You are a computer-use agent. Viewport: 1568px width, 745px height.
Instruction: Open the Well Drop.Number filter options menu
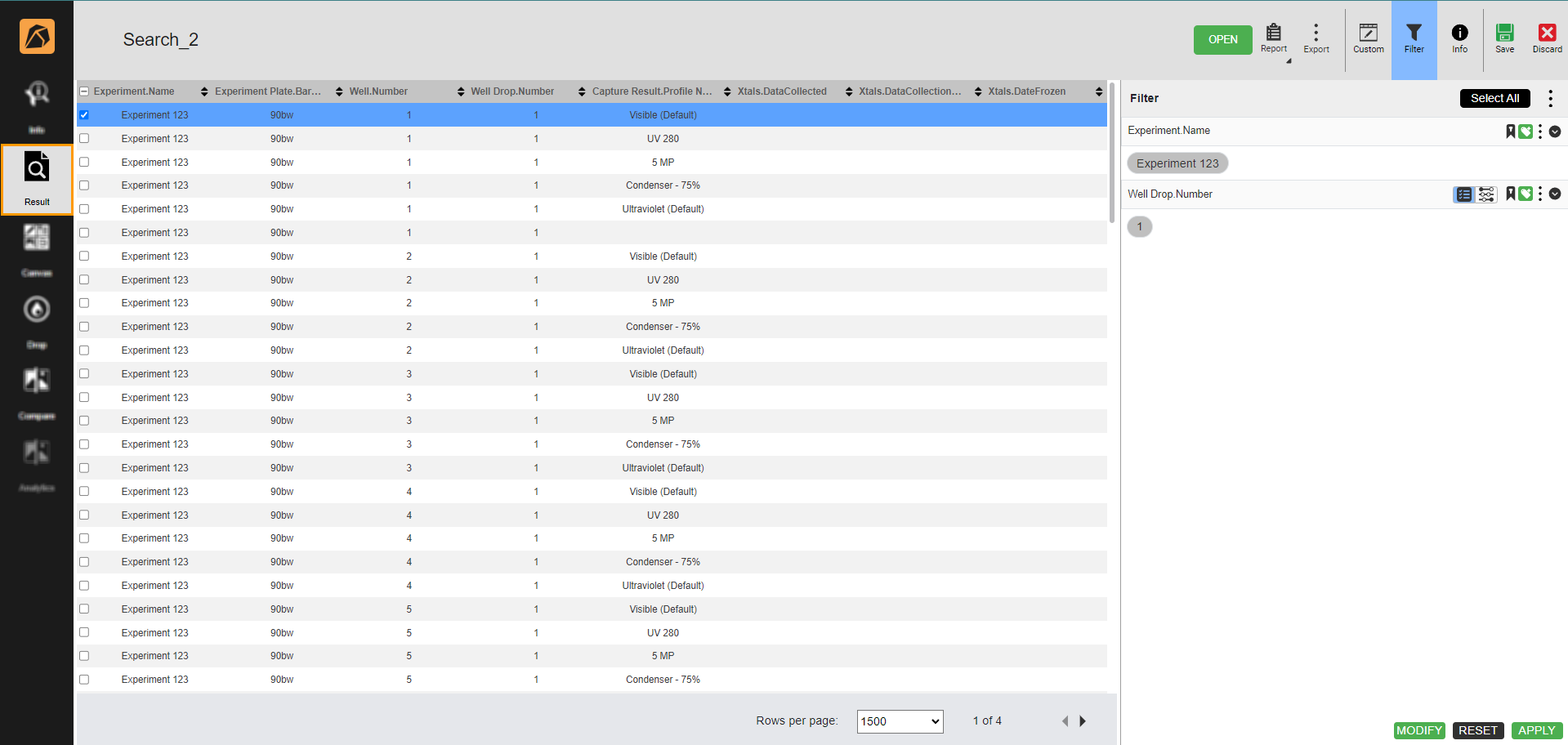1540,194
